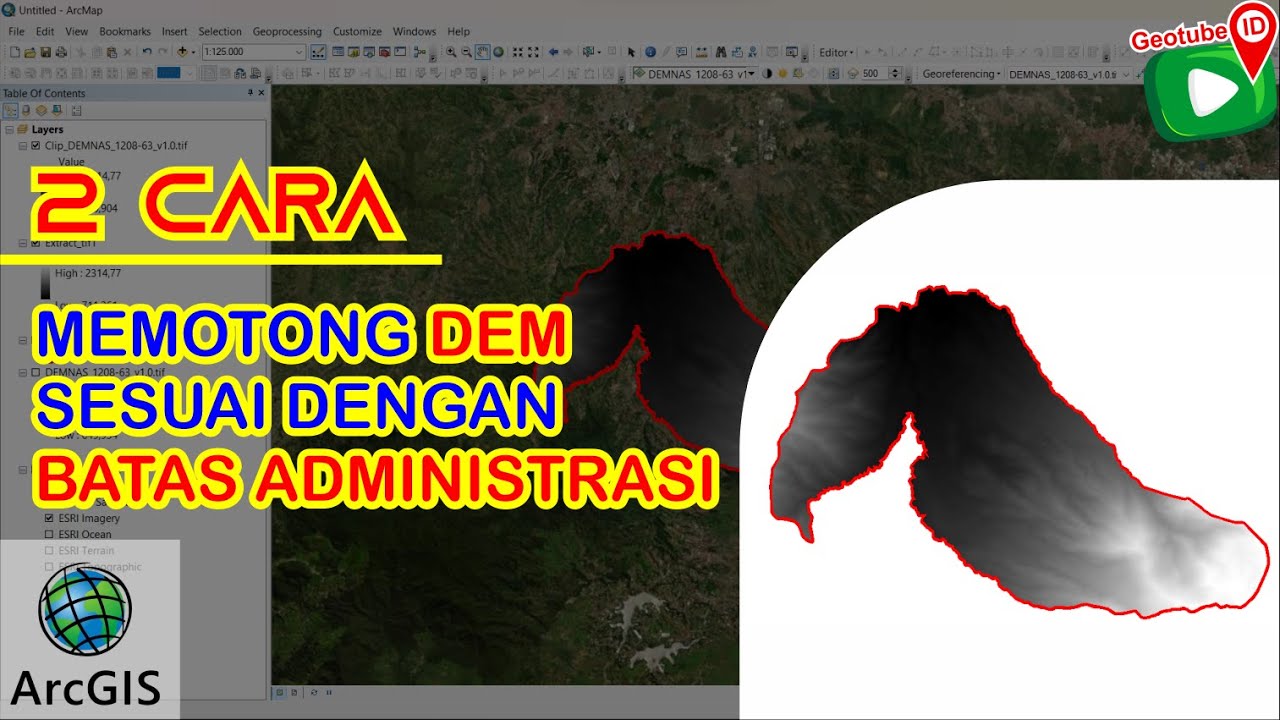Open the Windows menu

pos(414,32)
